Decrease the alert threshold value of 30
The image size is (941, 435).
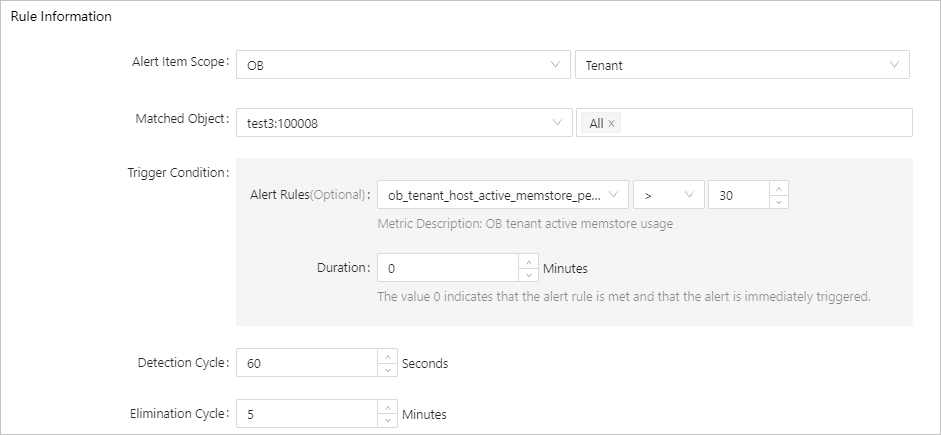pos(779,201)
